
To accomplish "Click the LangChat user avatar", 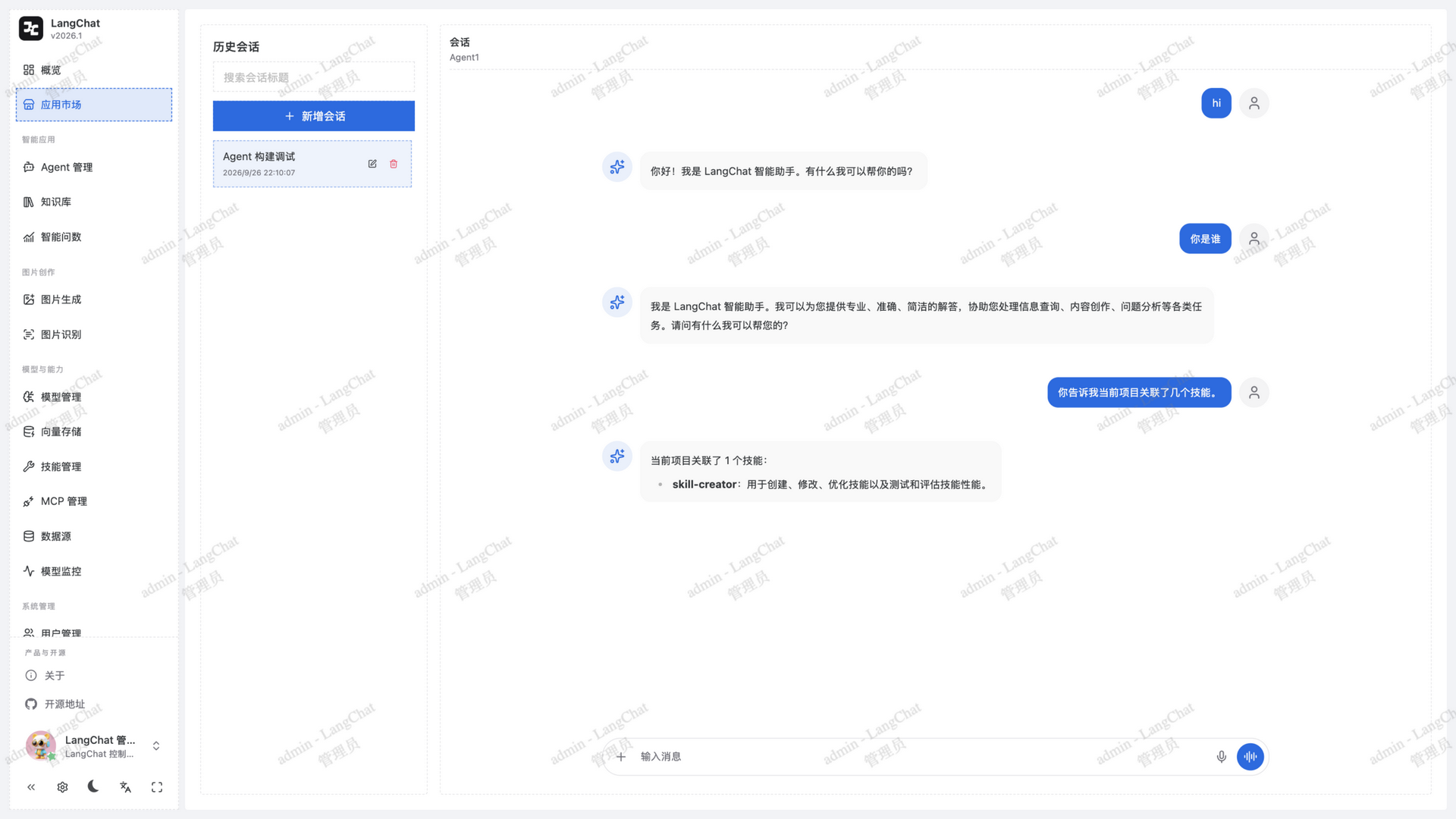I will tap(41, 746).
